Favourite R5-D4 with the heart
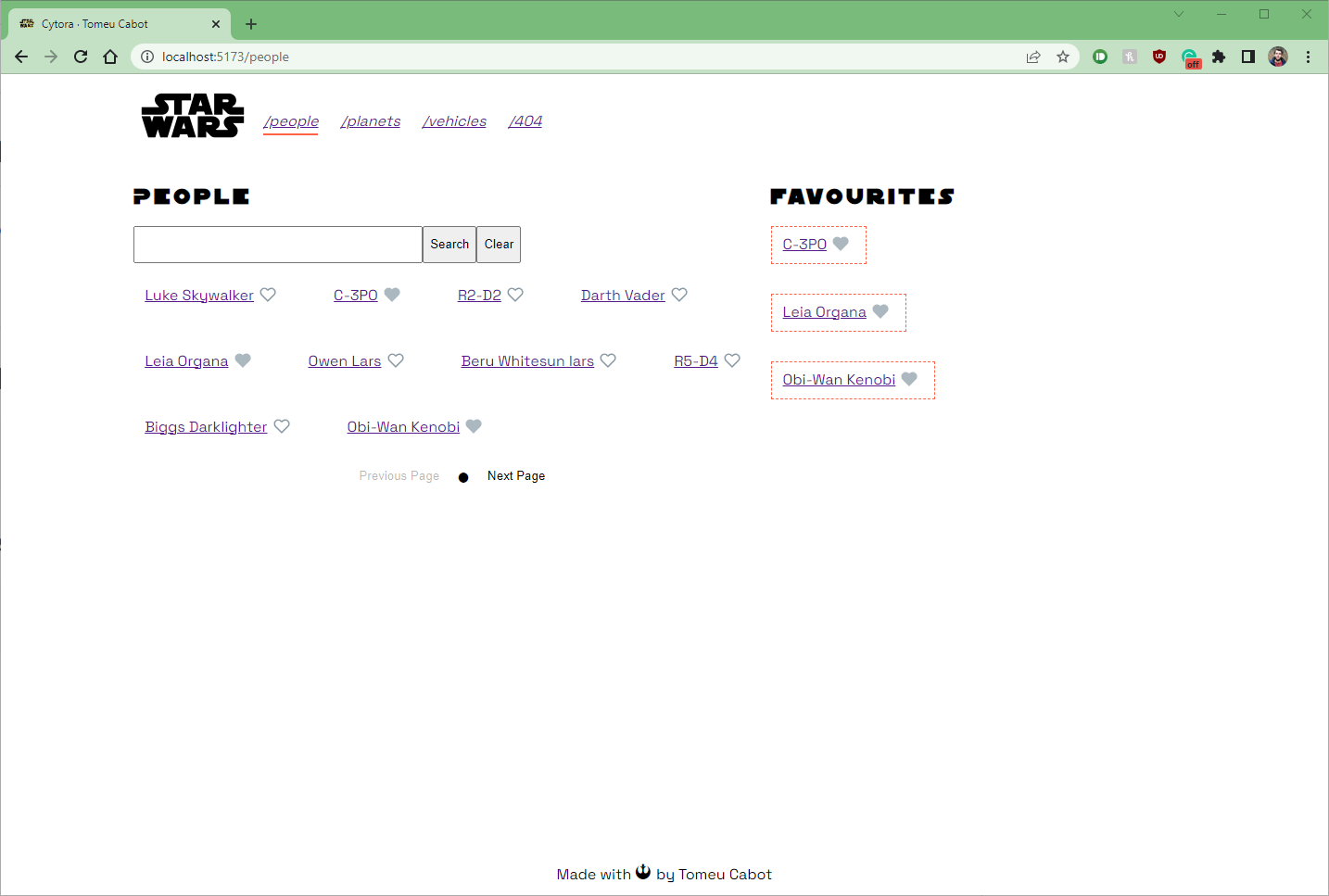This screenshot has width=1329, height=896. [732, 360]
